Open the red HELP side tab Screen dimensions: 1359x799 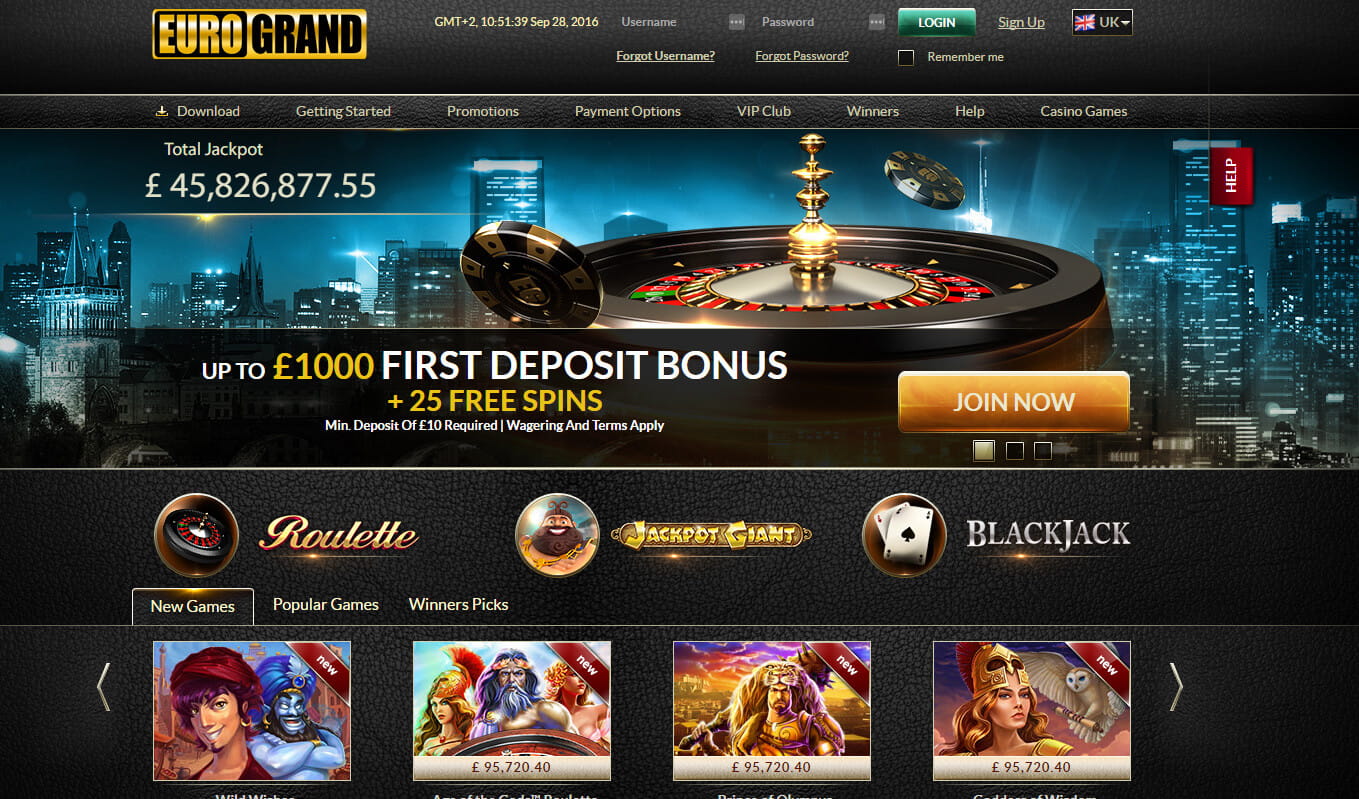1231,176
